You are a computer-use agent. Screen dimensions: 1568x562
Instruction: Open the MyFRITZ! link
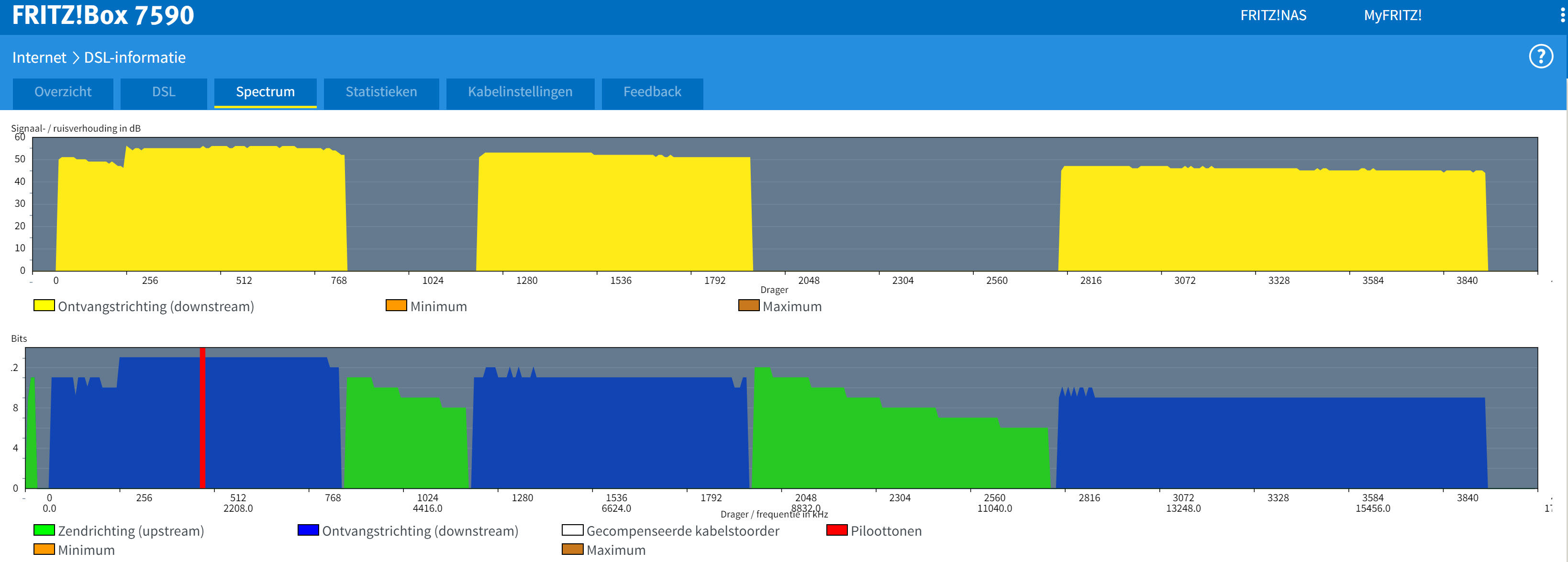(x=1392, y=15)
